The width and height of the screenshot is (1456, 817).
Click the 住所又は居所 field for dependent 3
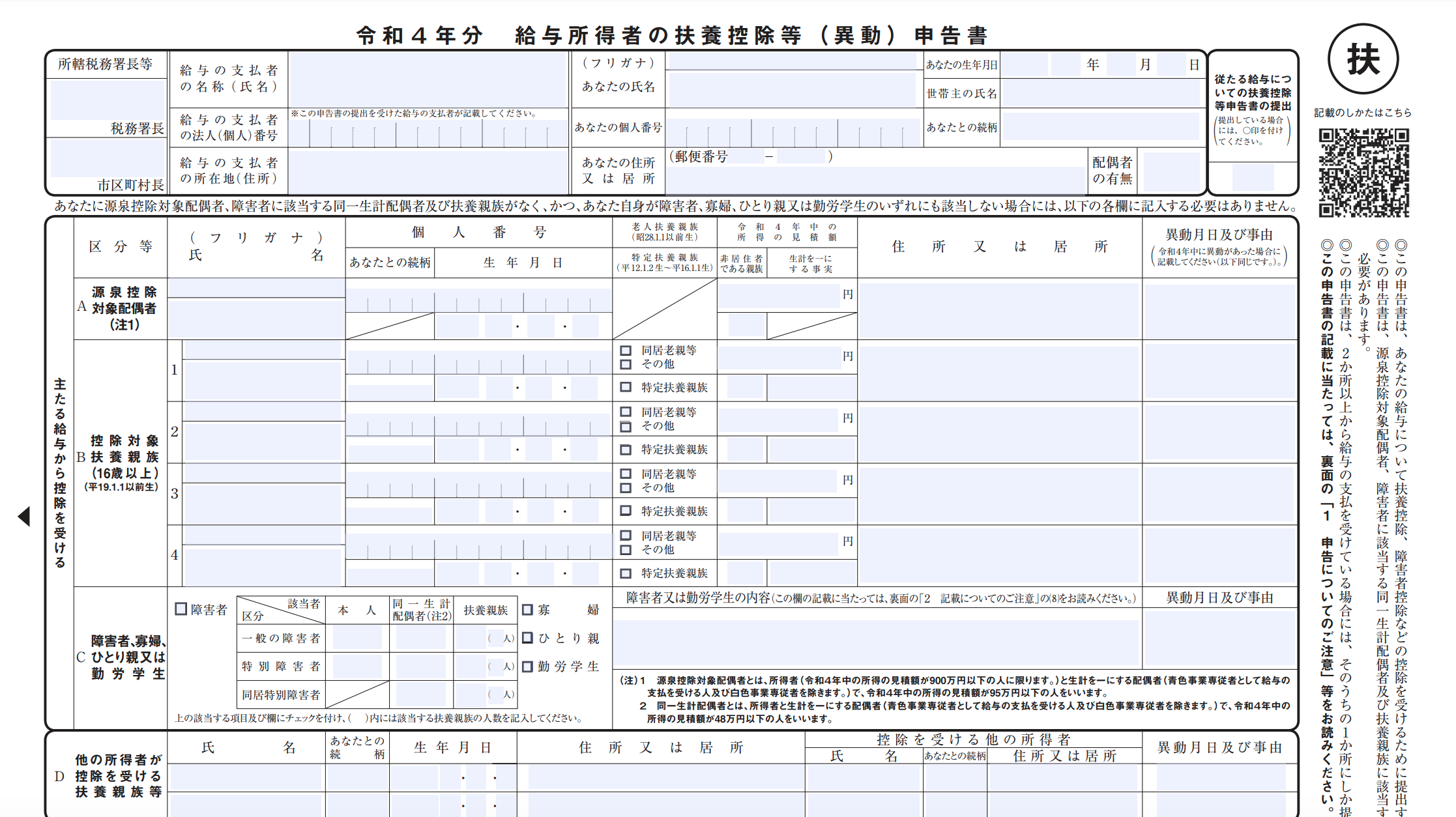(x=998, y=494)
